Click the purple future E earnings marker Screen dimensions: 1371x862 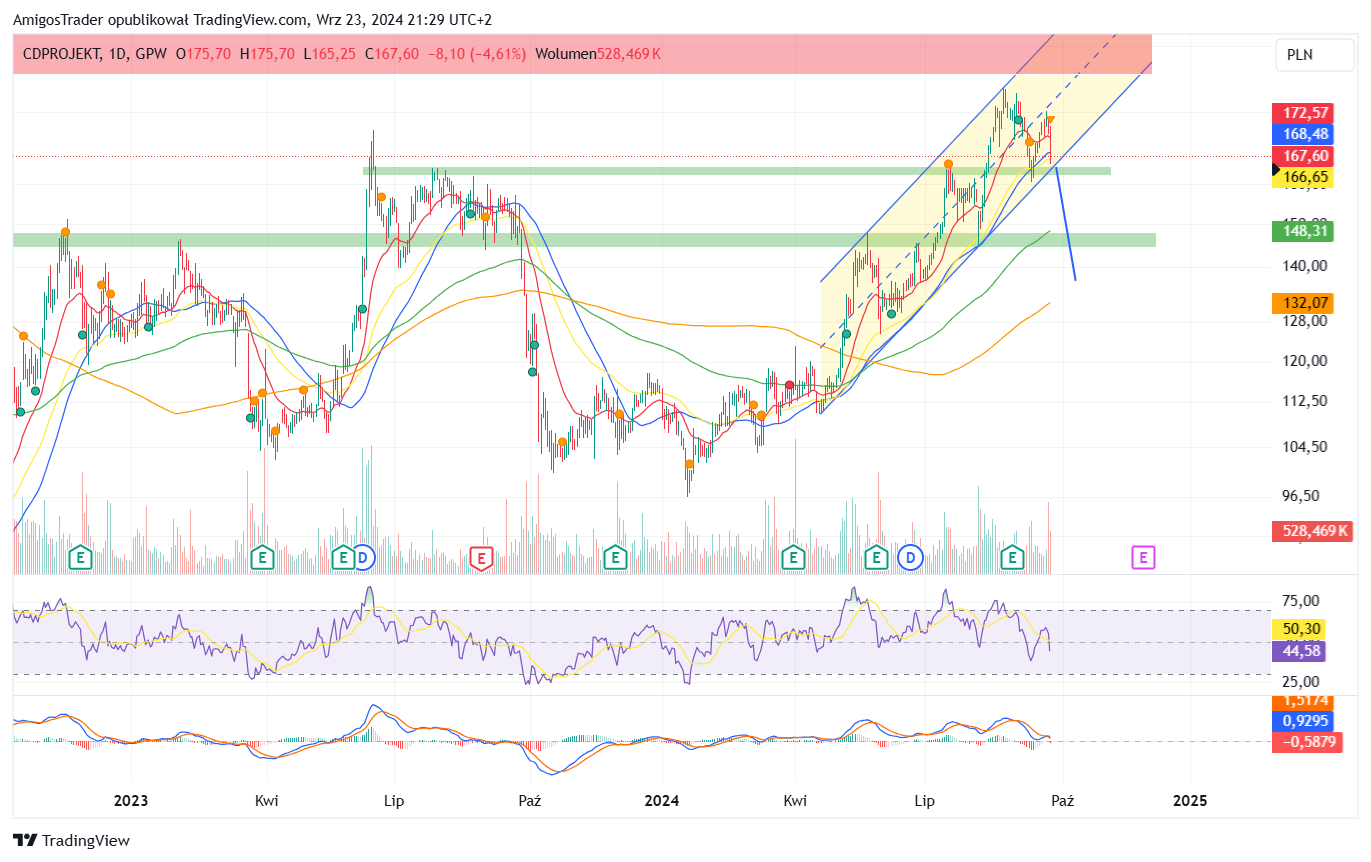coord(1144,558)
